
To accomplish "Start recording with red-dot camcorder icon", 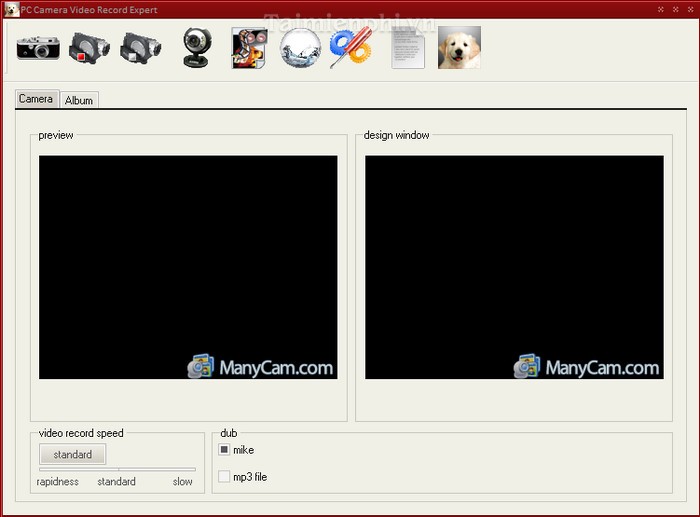I will point(89,48).
